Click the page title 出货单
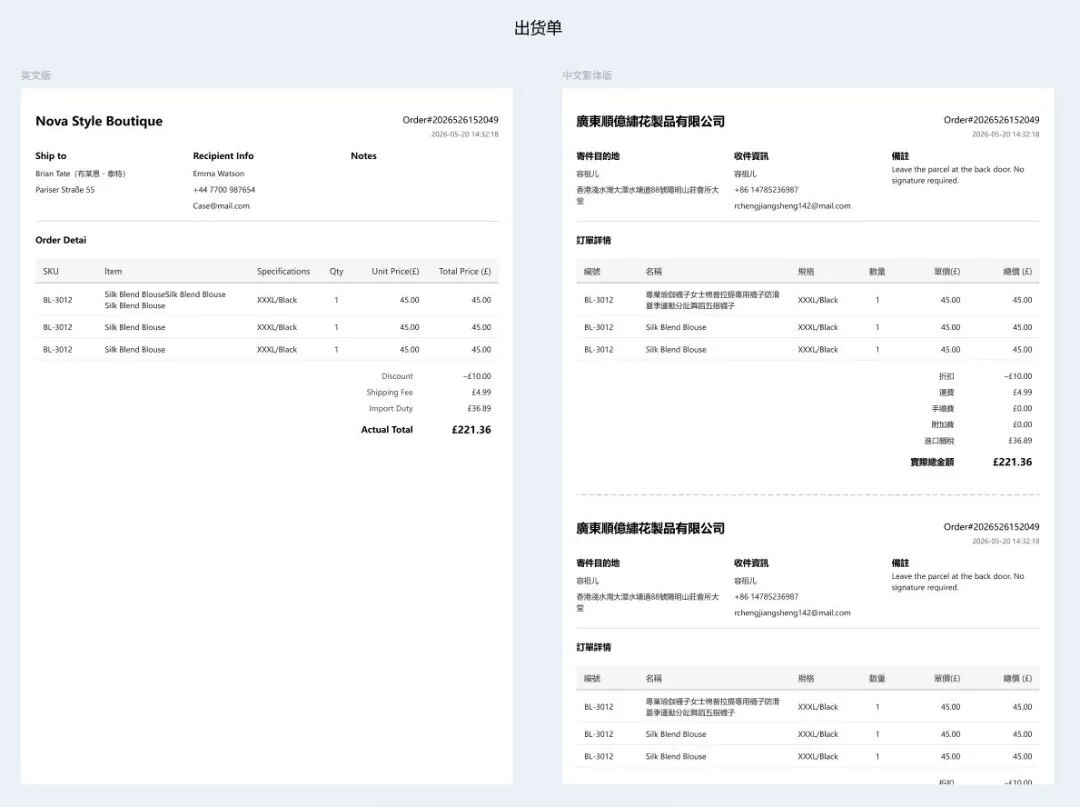This screenshot has height=807, width=1080. point(538,28)
